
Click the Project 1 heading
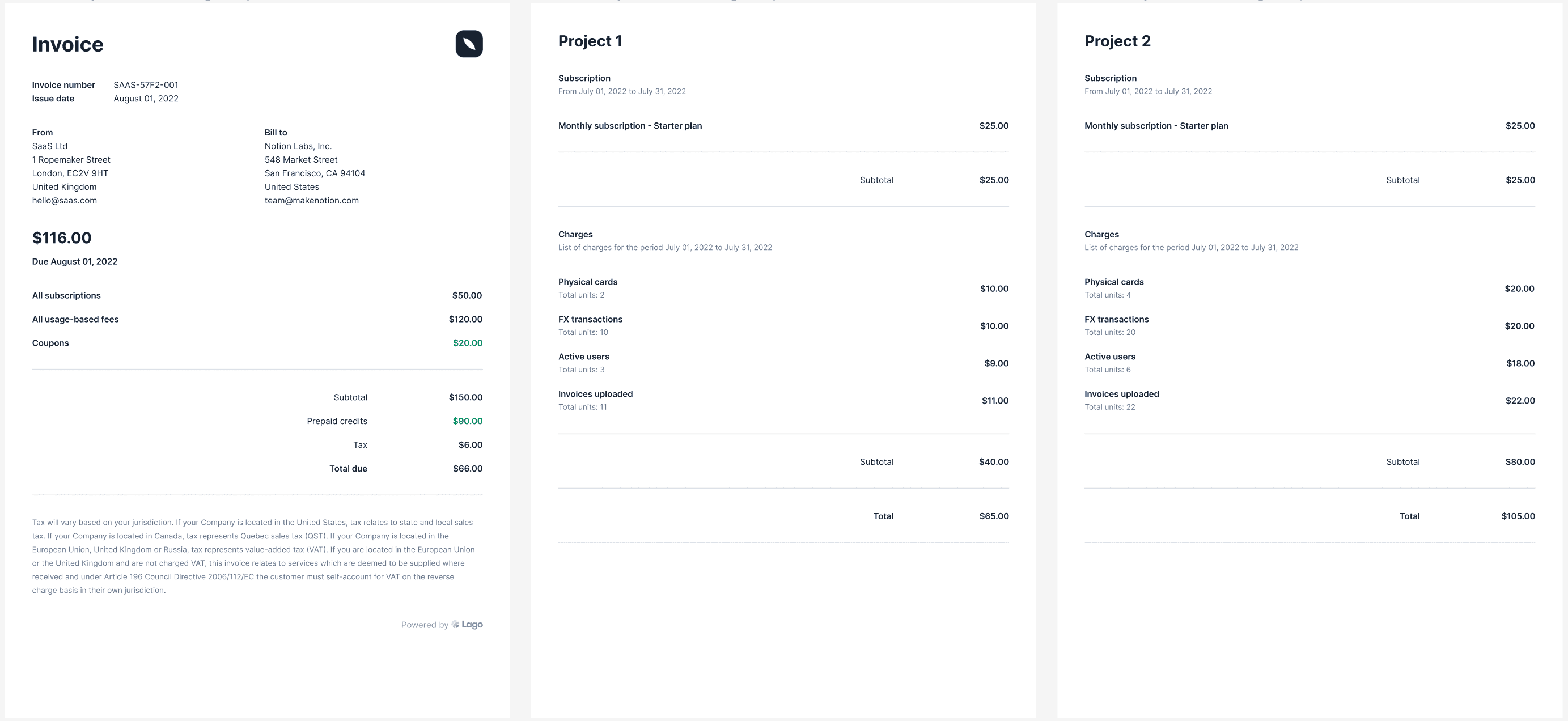[590, 41]
